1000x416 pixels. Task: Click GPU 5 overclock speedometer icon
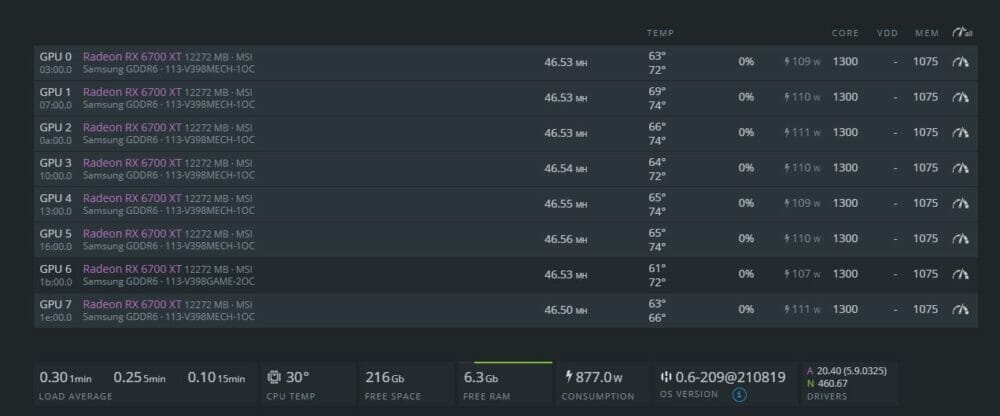pos(960,239)
